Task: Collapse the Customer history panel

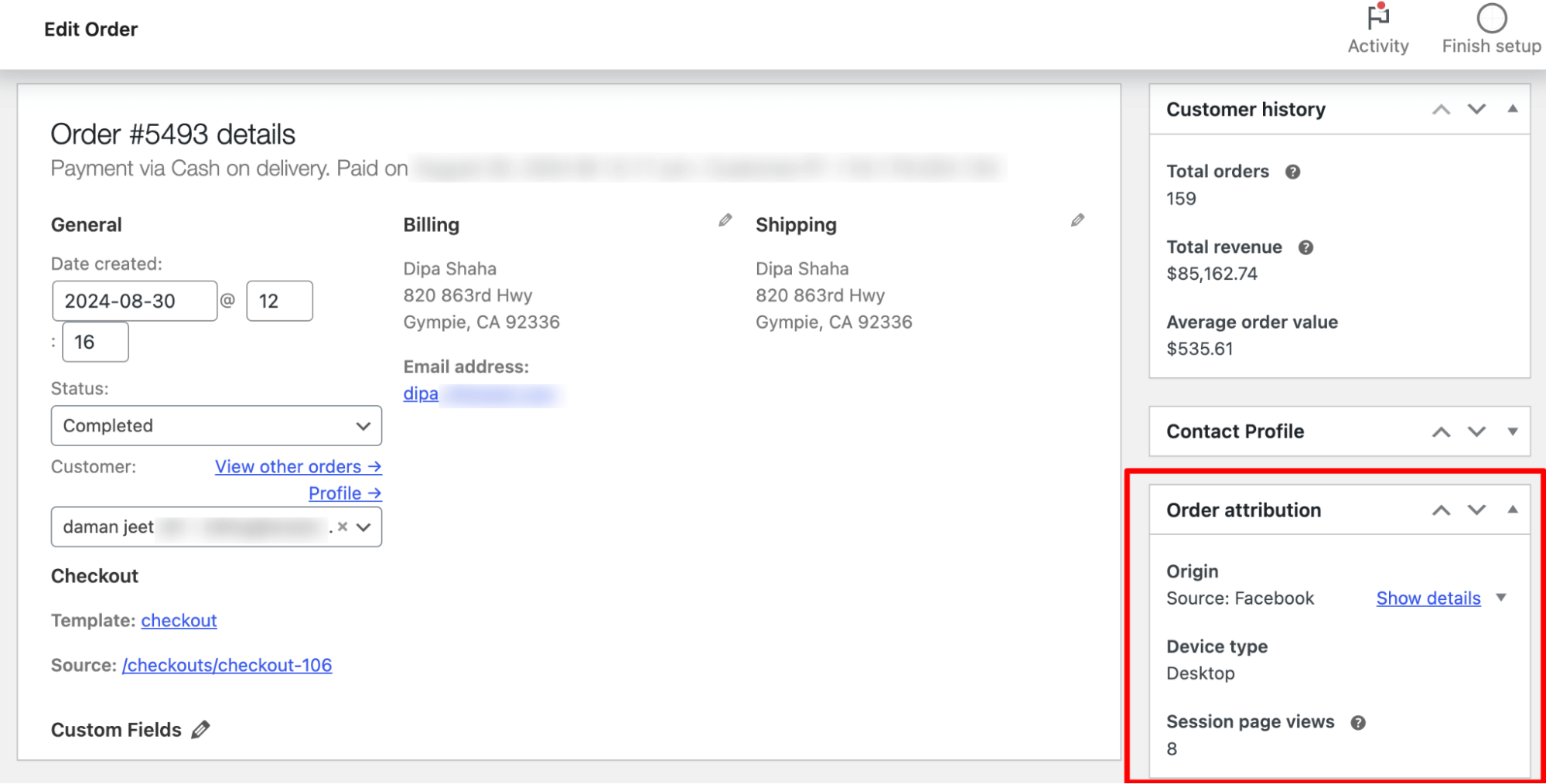Action: 1512,109
